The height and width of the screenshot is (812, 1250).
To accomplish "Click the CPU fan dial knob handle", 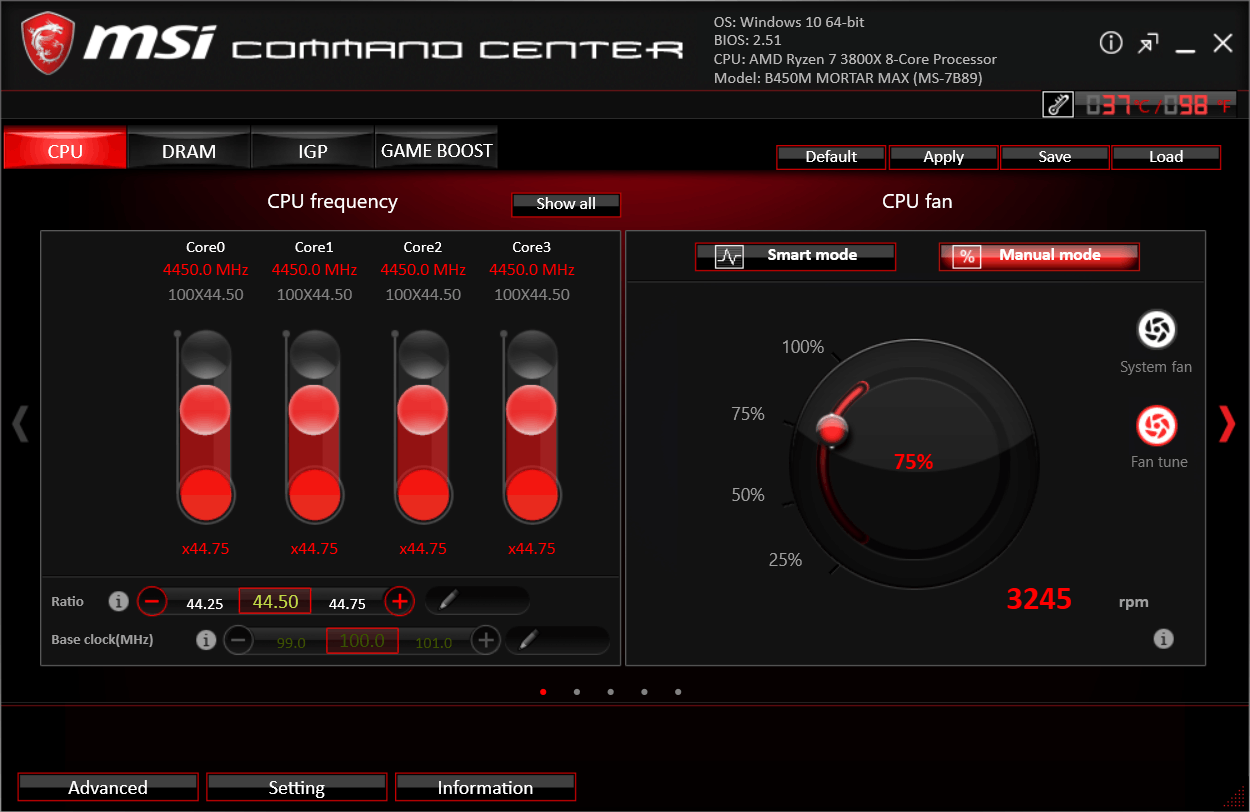I will coord(832,431).
